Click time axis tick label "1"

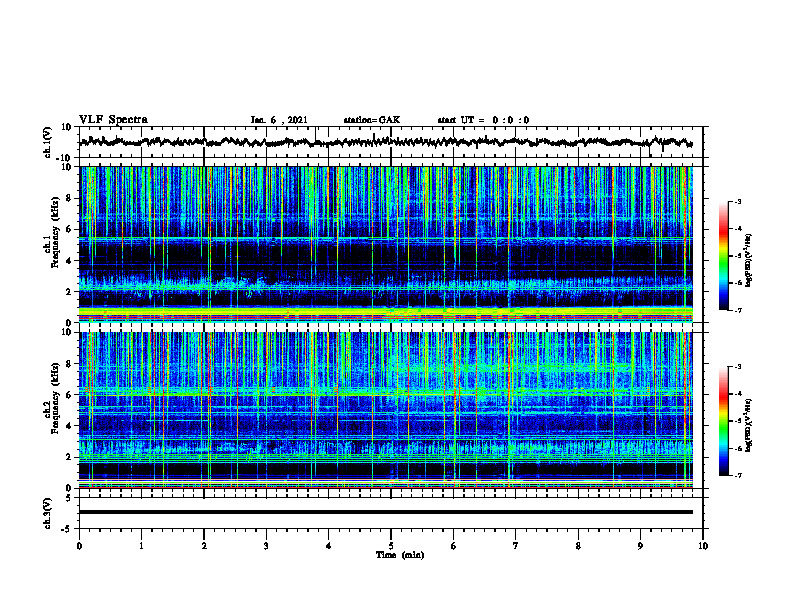[141, 546]
